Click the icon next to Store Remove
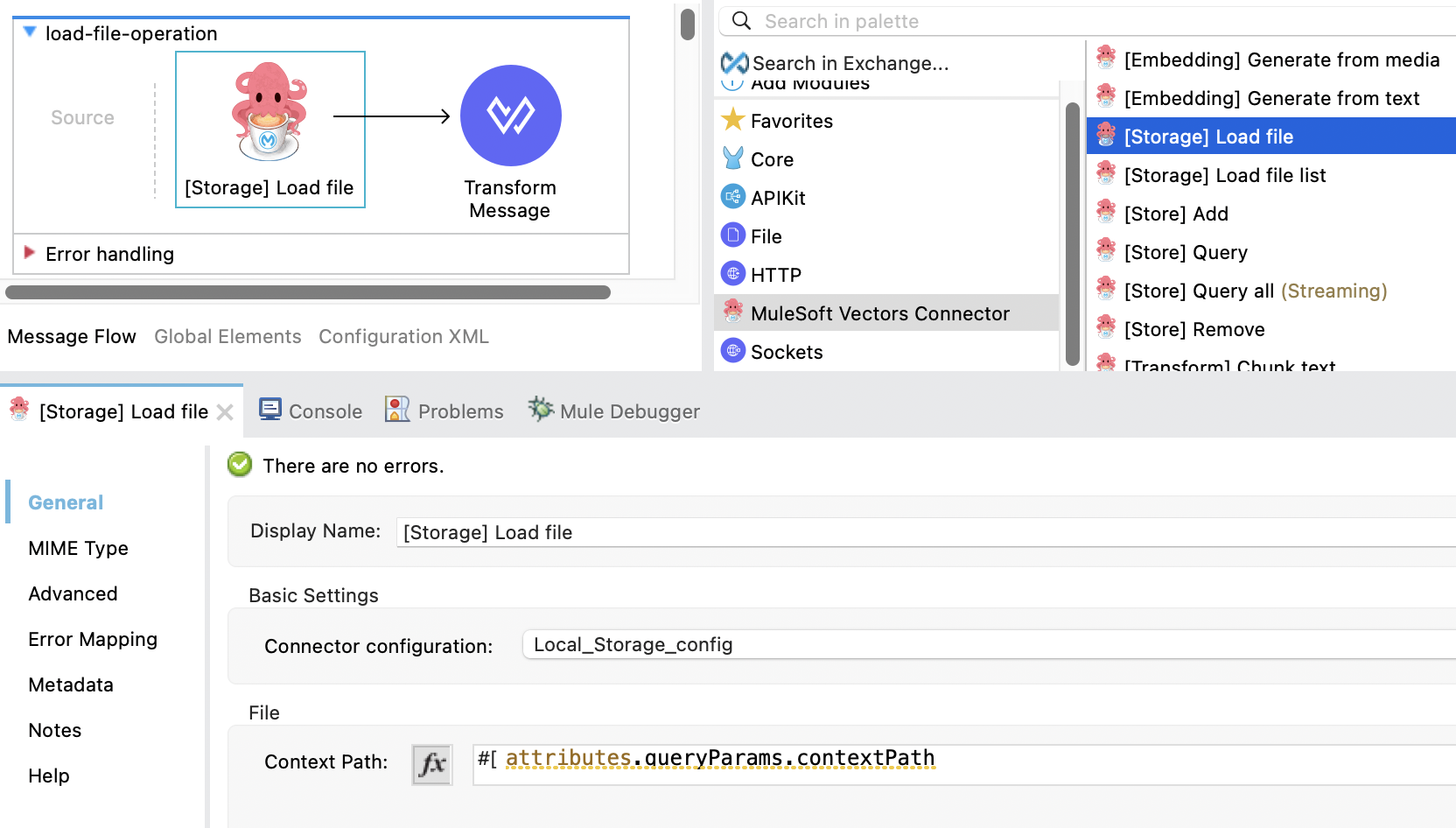The image size is (1456, 828). pos(1106,327)
